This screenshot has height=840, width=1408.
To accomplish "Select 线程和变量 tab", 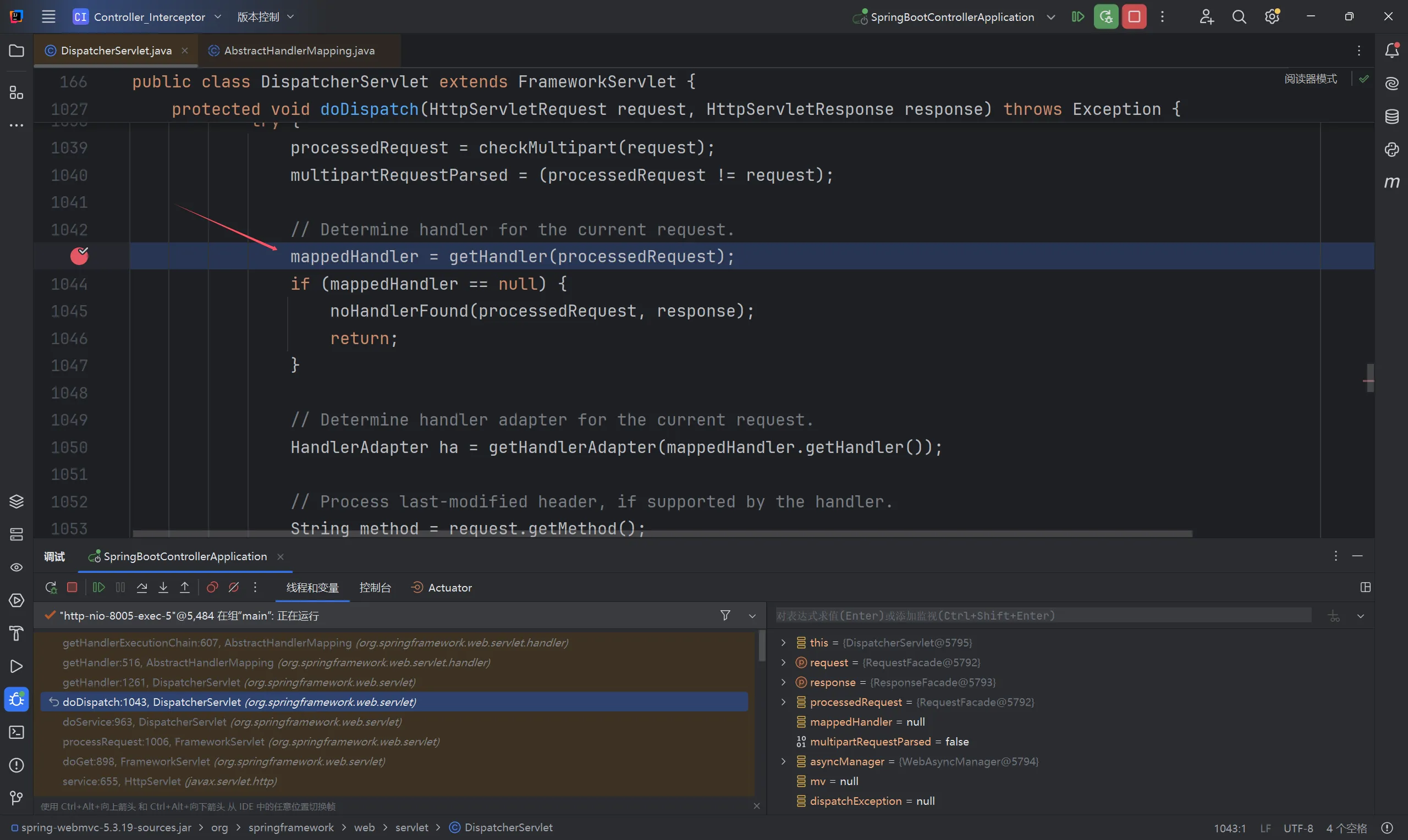I will [x=312, y=588].
